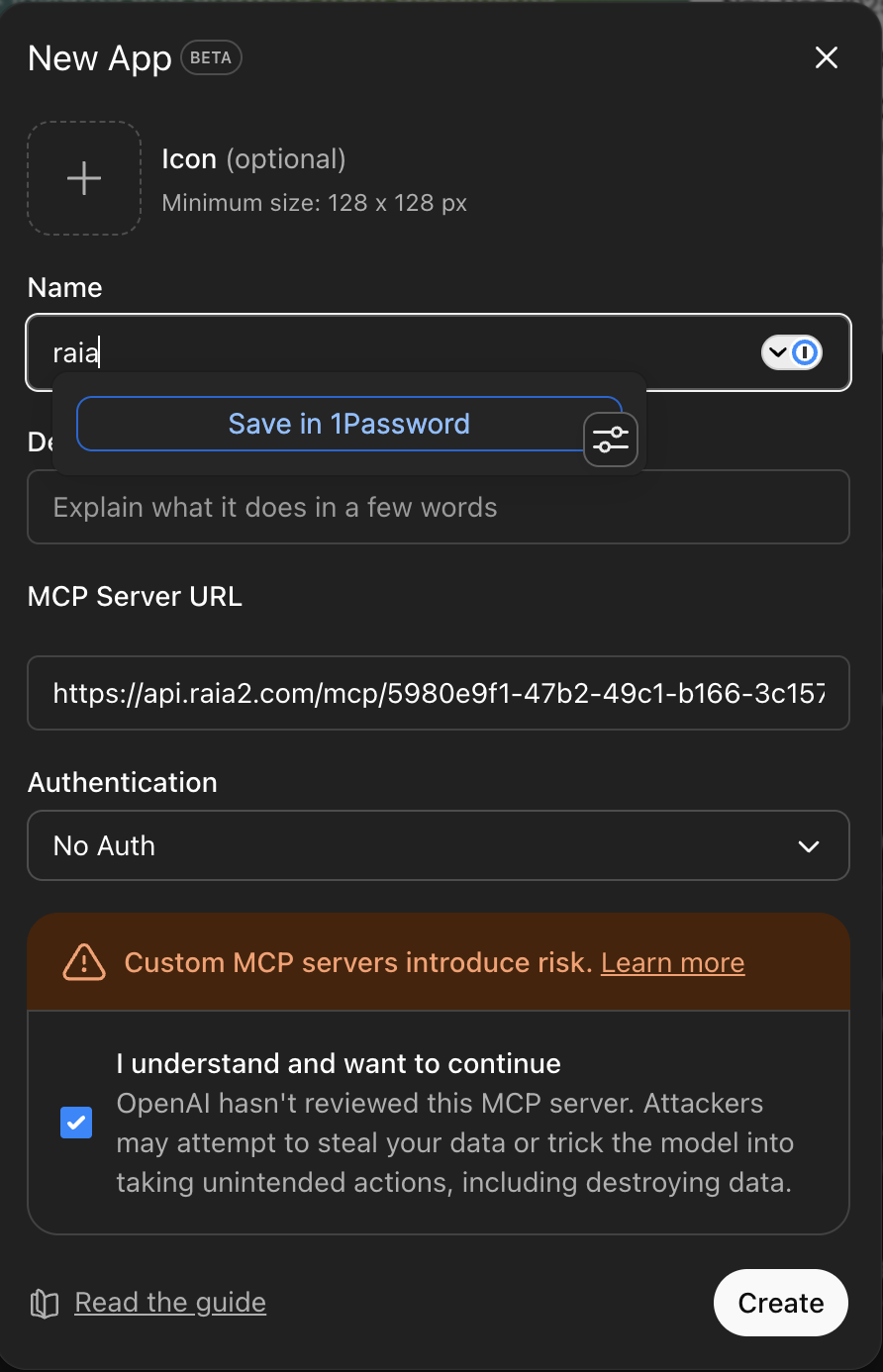Close the New App dialog

[826, 57]
